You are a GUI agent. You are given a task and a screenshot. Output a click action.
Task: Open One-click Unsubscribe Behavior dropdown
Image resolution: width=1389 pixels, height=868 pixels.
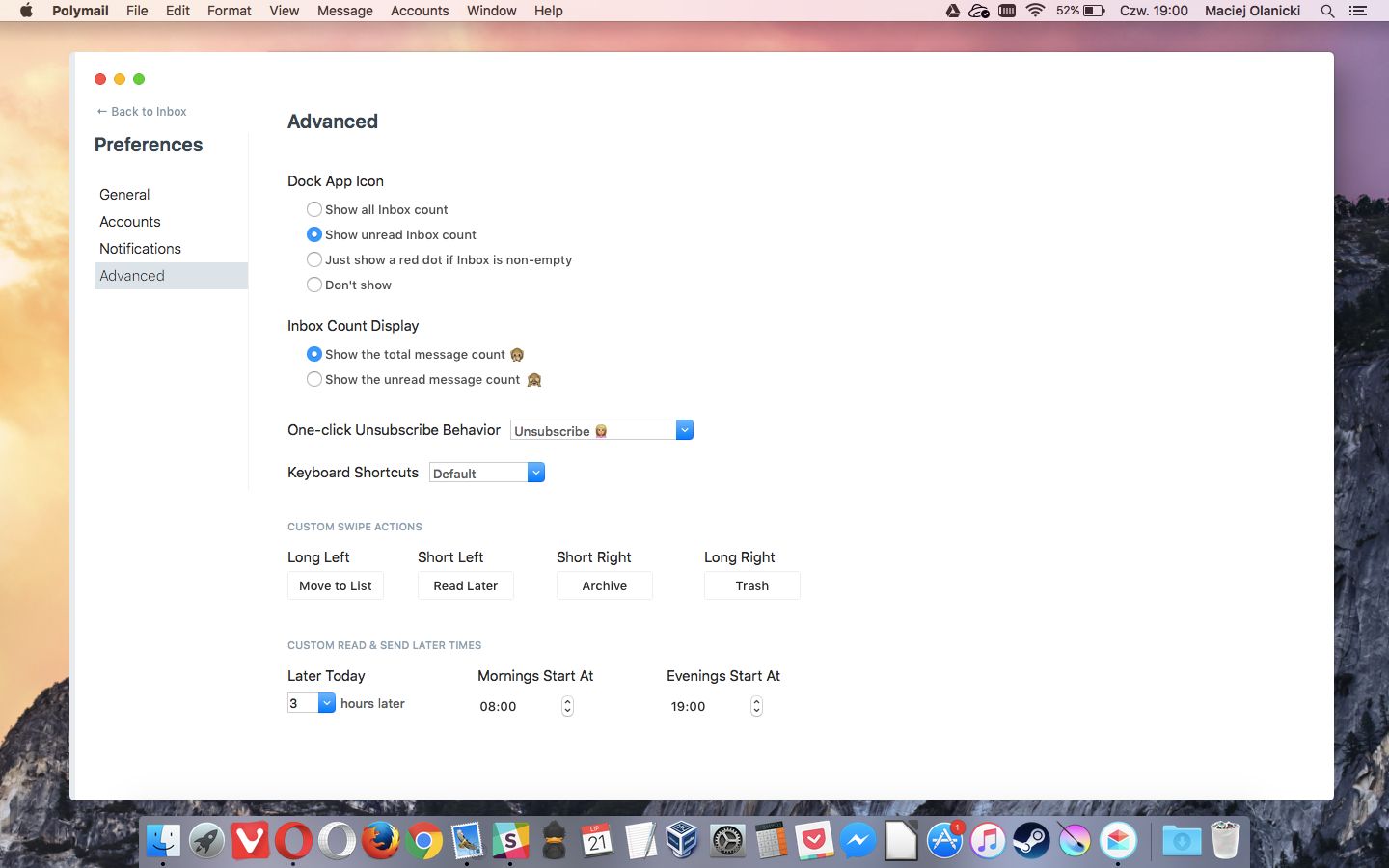(602, 430)
